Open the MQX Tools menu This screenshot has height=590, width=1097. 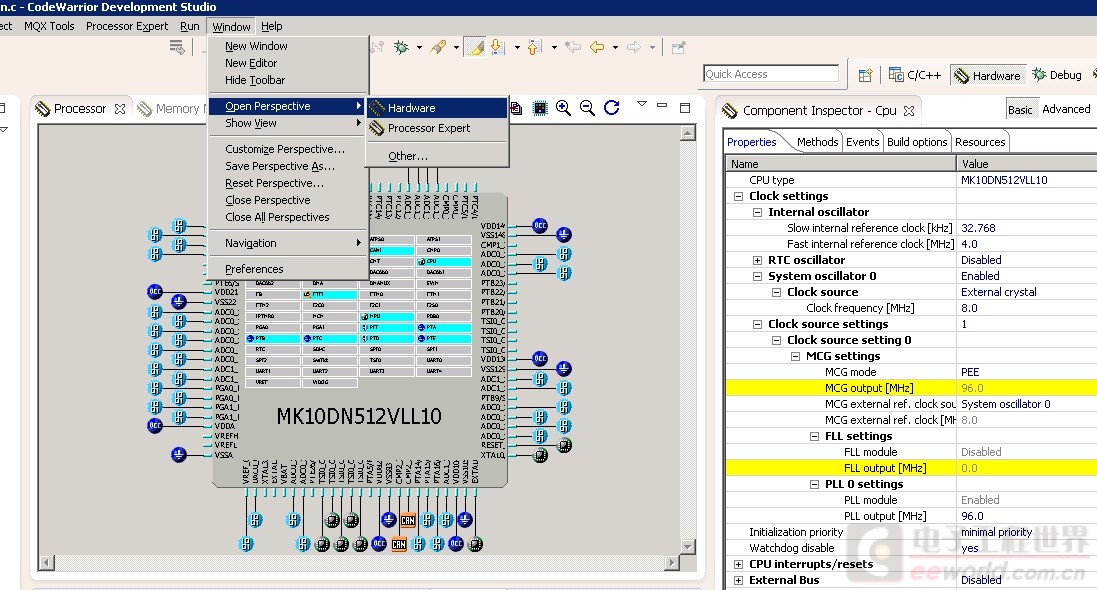(49, 27)
